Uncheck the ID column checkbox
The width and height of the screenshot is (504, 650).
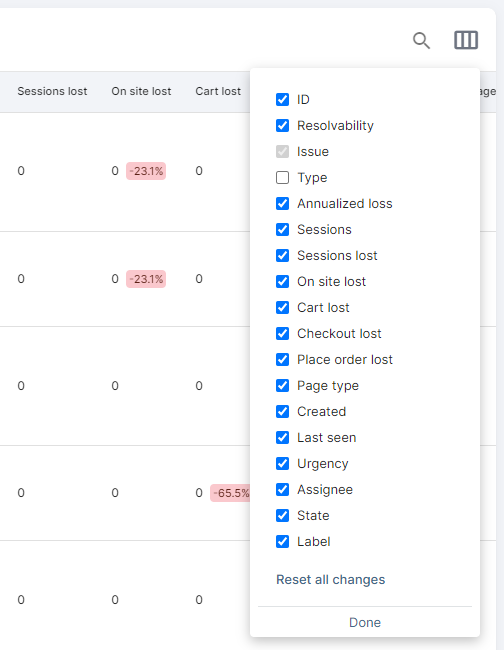click(282, 99)
